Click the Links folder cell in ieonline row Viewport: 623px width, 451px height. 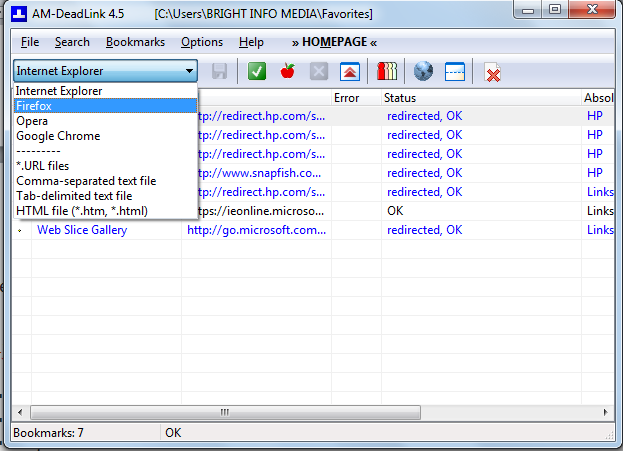coord(600,211)
